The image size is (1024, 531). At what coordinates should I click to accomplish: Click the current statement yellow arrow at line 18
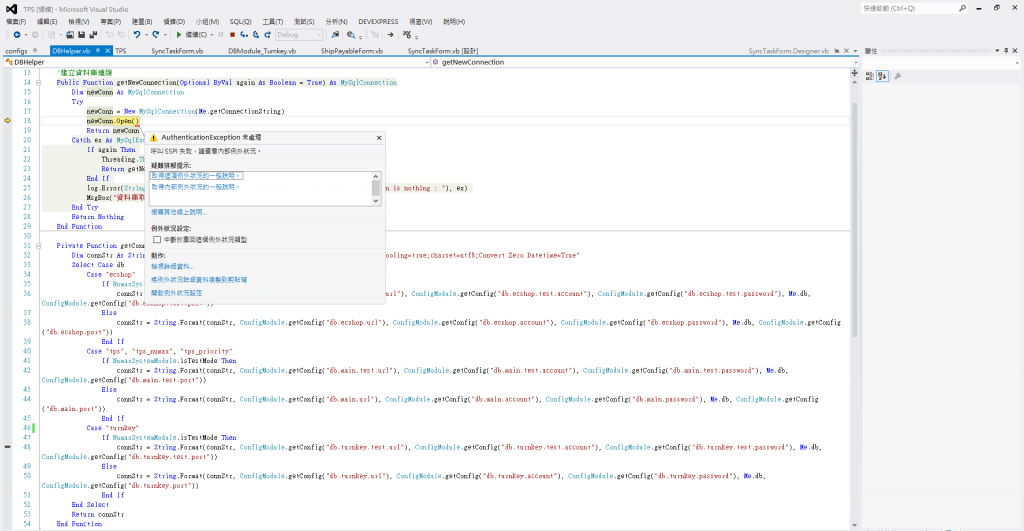(x=8, y=121)
